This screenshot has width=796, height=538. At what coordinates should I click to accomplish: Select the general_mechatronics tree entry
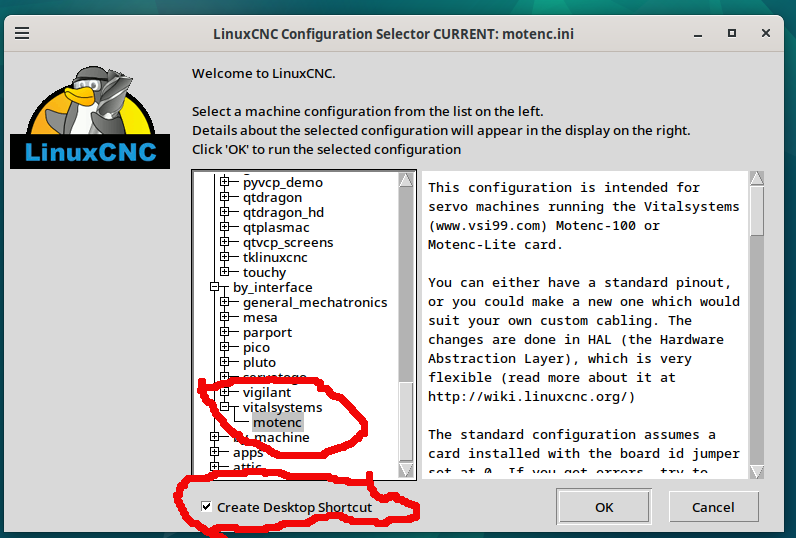[x=315, y=302]
